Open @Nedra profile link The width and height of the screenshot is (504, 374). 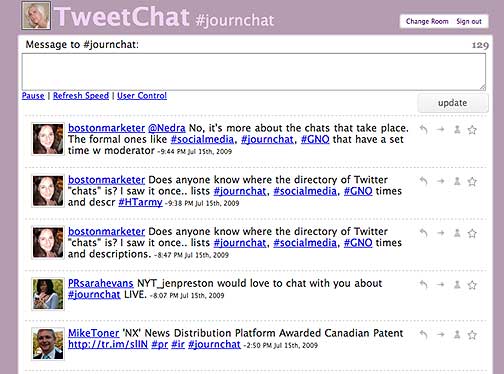pos(167,128)
